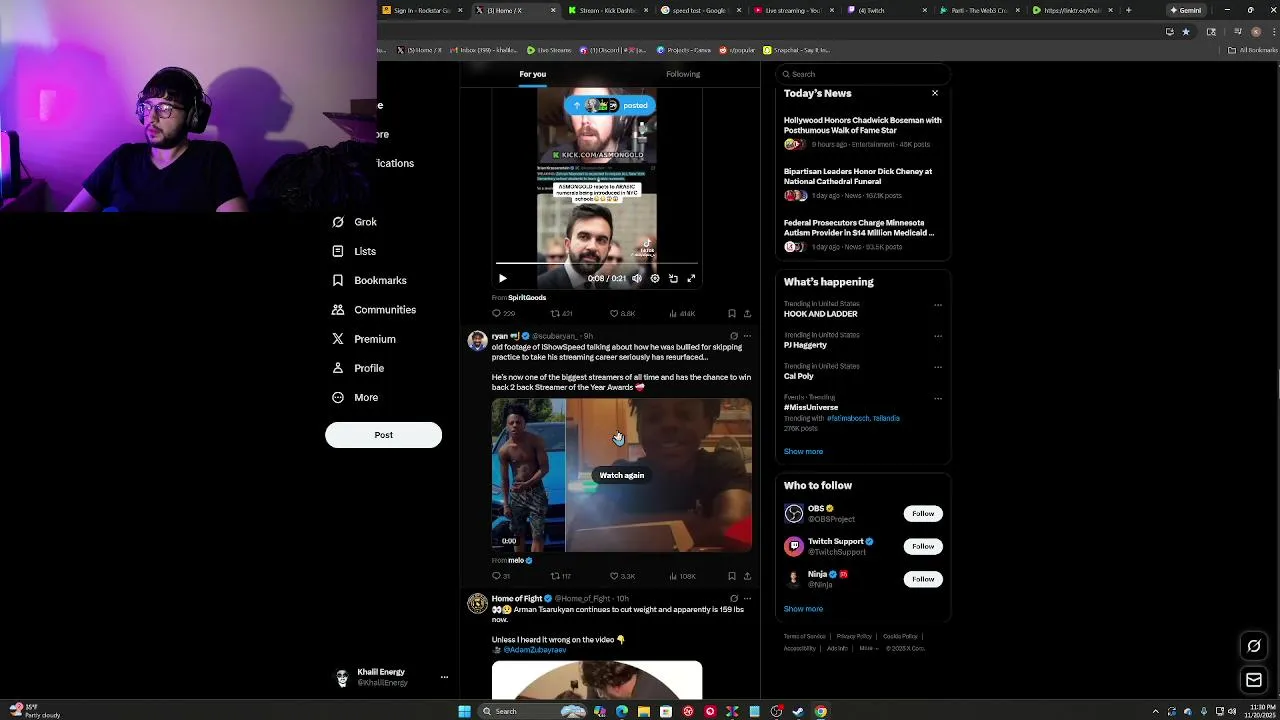The height and width of the screenshot is (720, 1280).
Task: Switch to Kick Dashboard browser tab
Action: (607, 10)
